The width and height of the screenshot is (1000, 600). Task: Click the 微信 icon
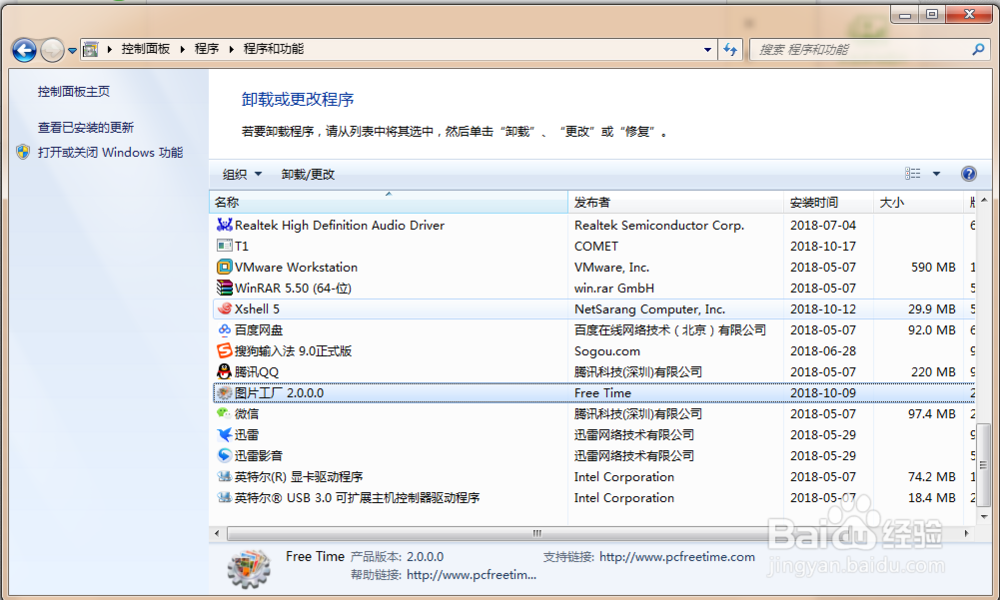click(224, 414)
